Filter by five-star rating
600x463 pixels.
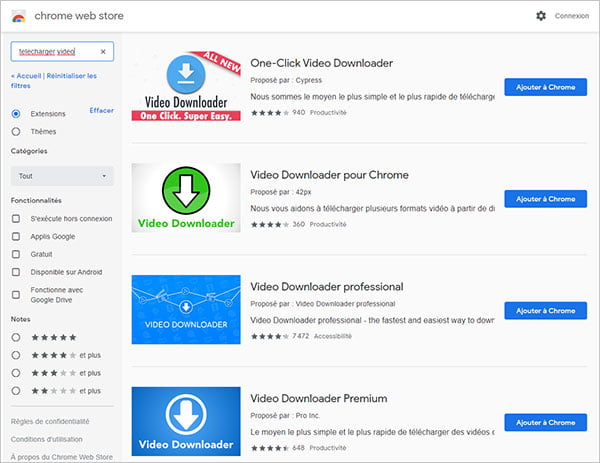[16, 337]
